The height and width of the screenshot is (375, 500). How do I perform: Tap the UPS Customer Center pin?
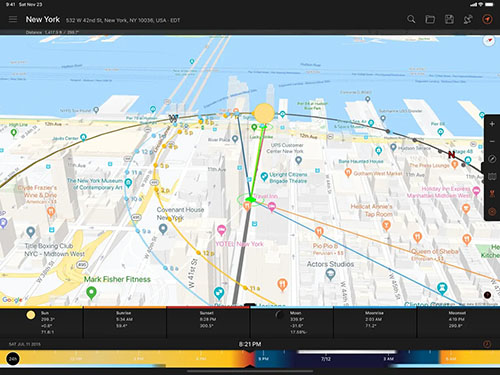298,161
